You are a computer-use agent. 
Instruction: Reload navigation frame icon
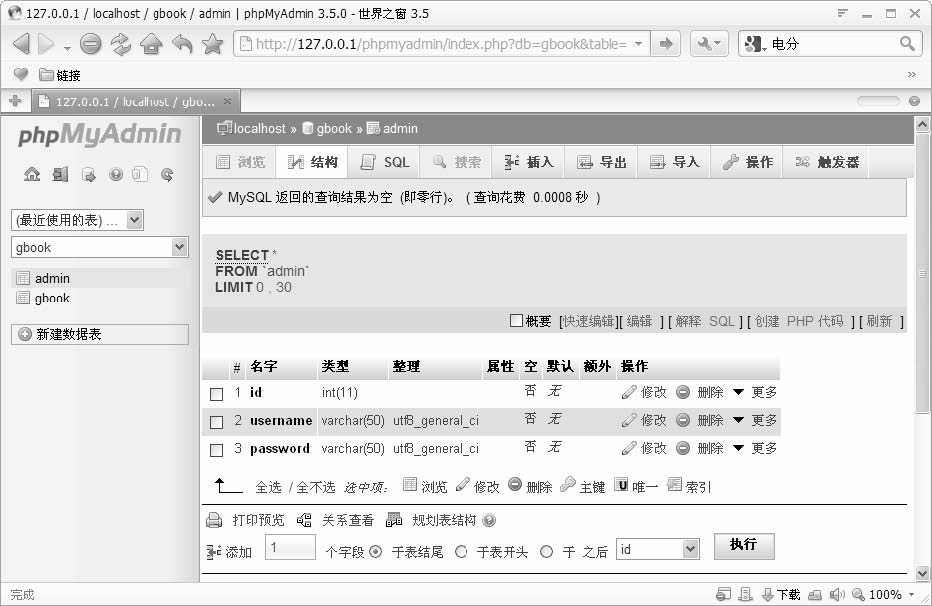click(x=167, y=174)
